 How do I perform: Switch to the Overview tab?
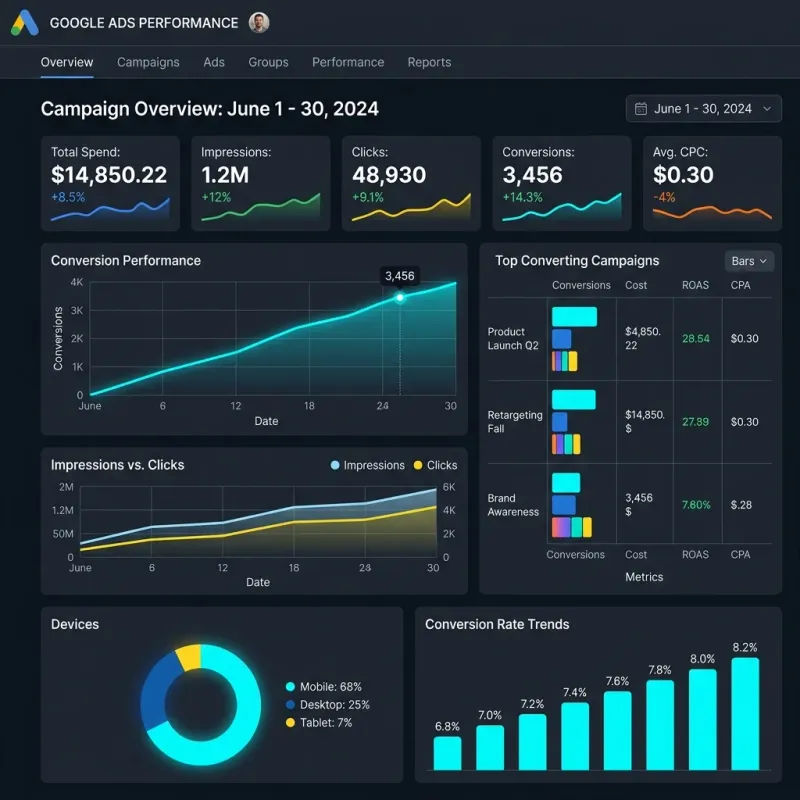pos(67,62)
